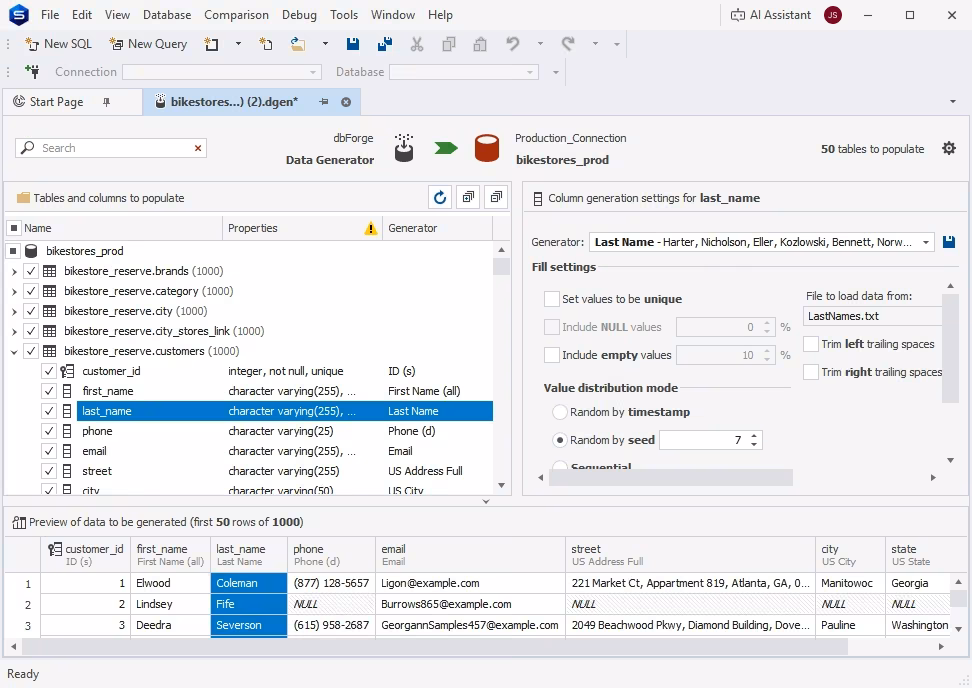The height and width of the screenshot is (688, 972).
Task: Click the Cut scissors icon
Action: coord(417,44)
